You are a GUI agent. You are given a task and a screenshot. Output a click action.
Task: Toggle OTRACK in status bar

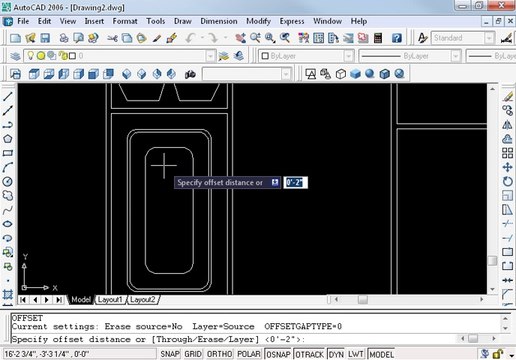[310, 354]
